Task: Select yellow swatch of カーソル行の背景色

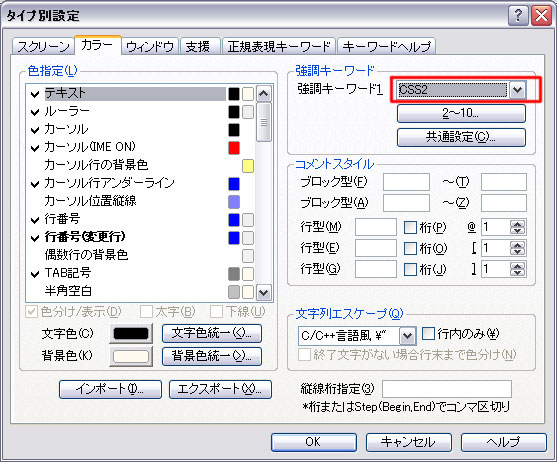Action: pyautogui.click(x=248, y=166)
